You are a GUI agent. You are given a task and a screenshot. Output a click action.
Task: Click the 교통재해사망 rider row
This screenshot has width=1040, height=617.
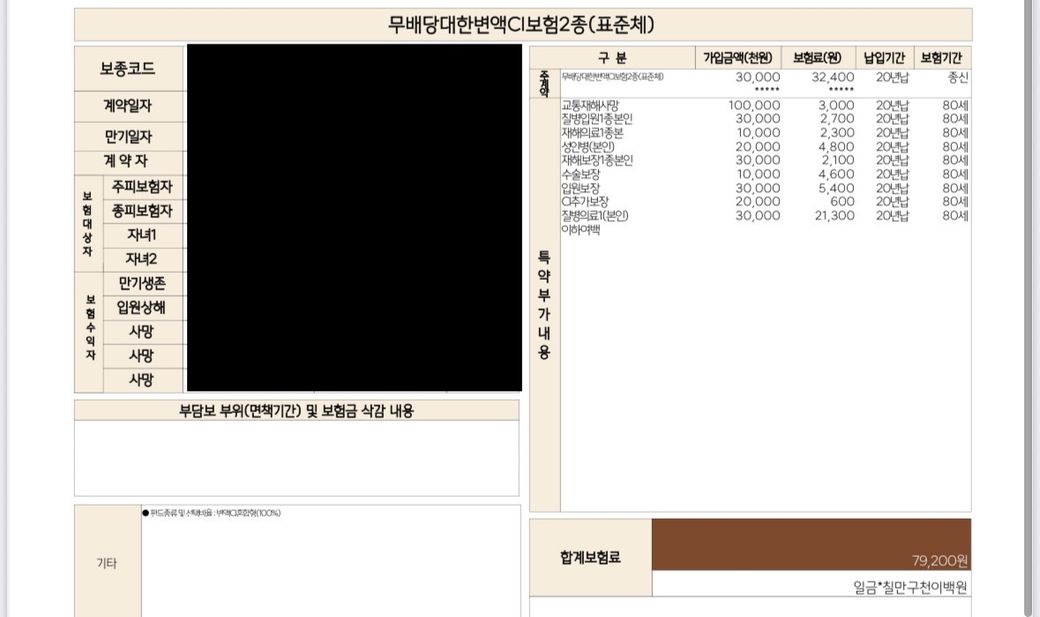[590, 105]
